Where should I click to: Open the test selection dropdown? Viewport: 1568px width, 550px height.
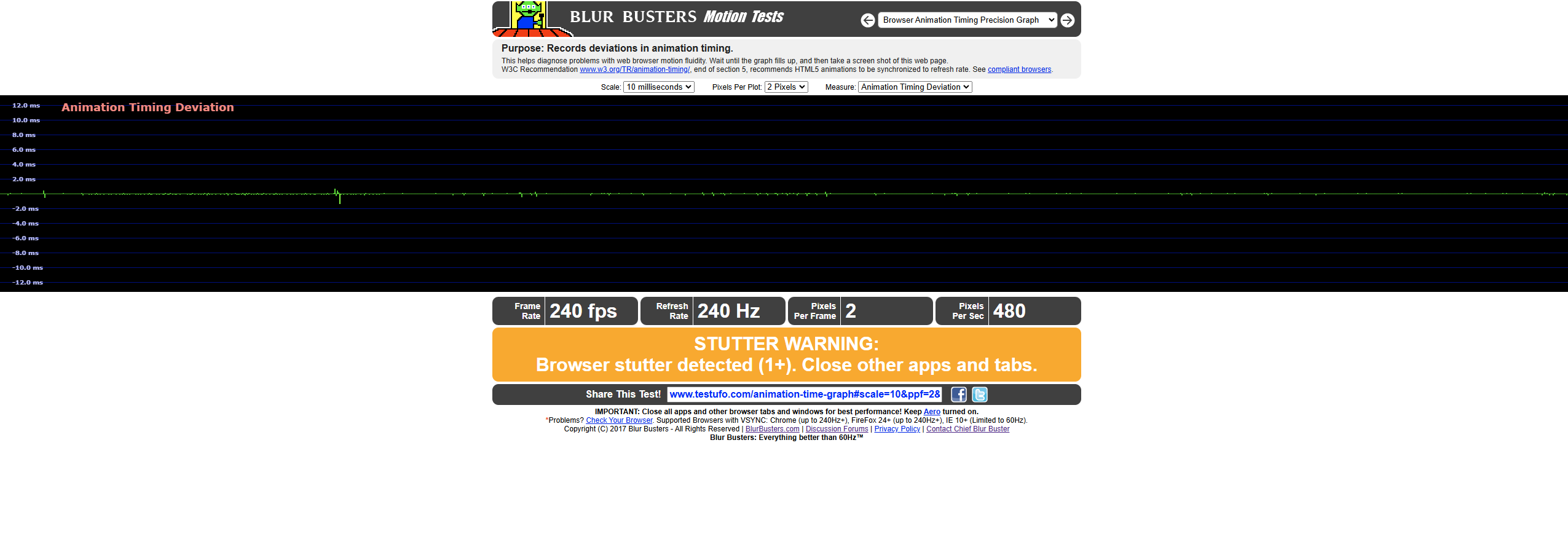(x=967, y=20)
